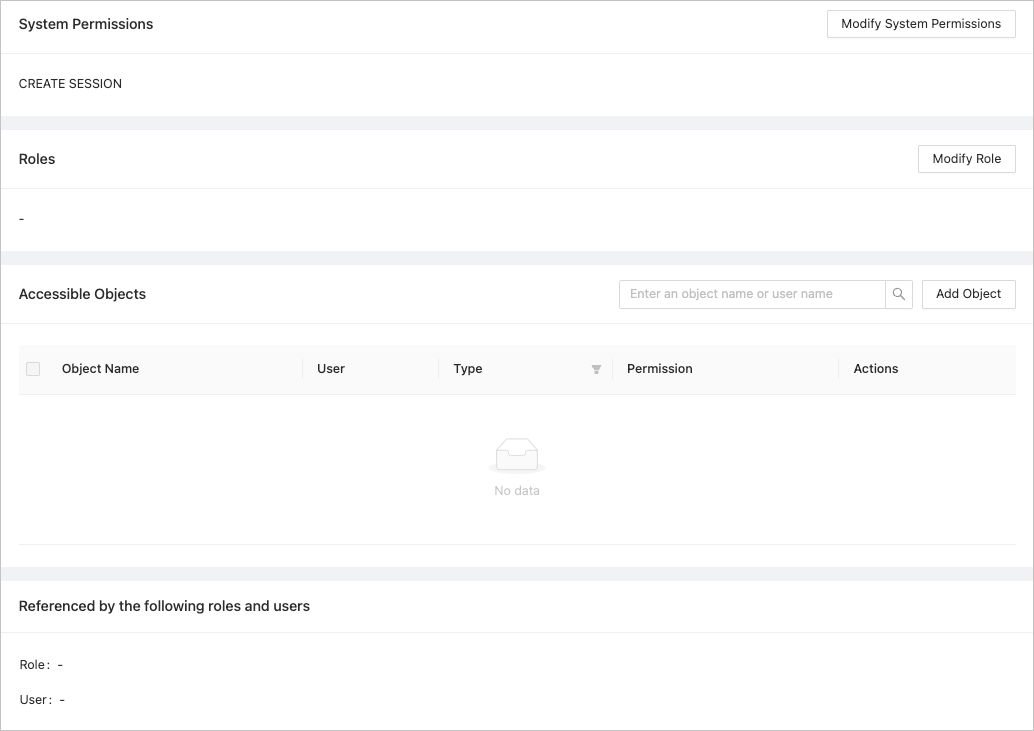The height and width of the screenshot is (731, 1034).
Task: Click the magnifier search icon
Action: coord(899,294)
